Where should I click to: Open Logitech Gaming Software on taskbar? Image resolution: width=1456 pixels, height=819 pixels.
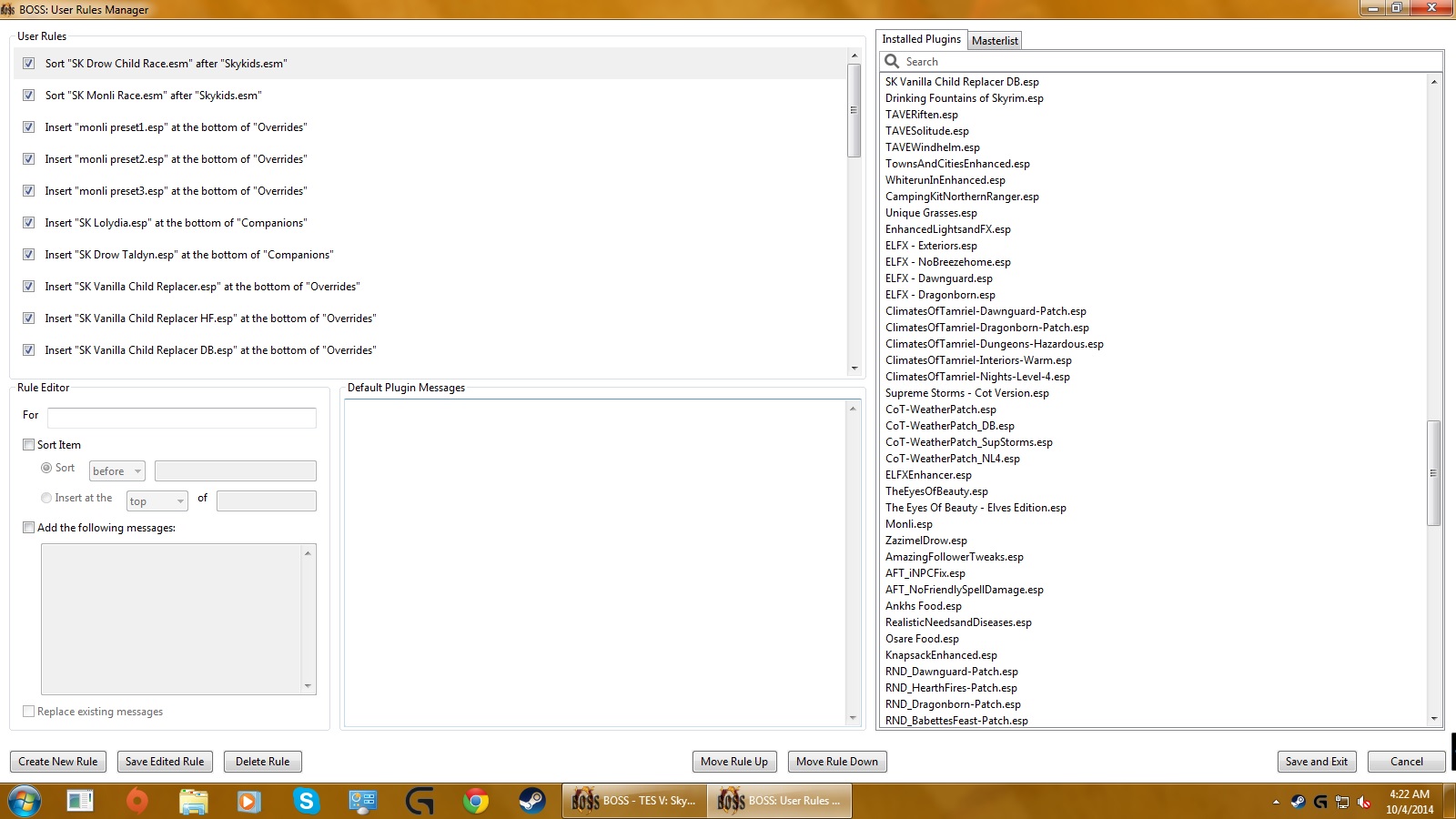[420, 802]
